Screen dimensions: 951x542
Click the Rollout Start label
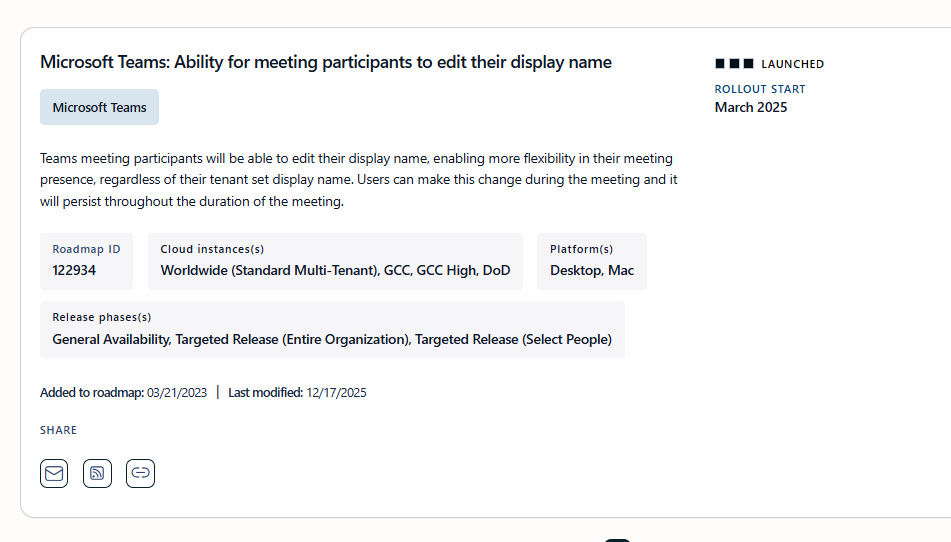[760, 89]
